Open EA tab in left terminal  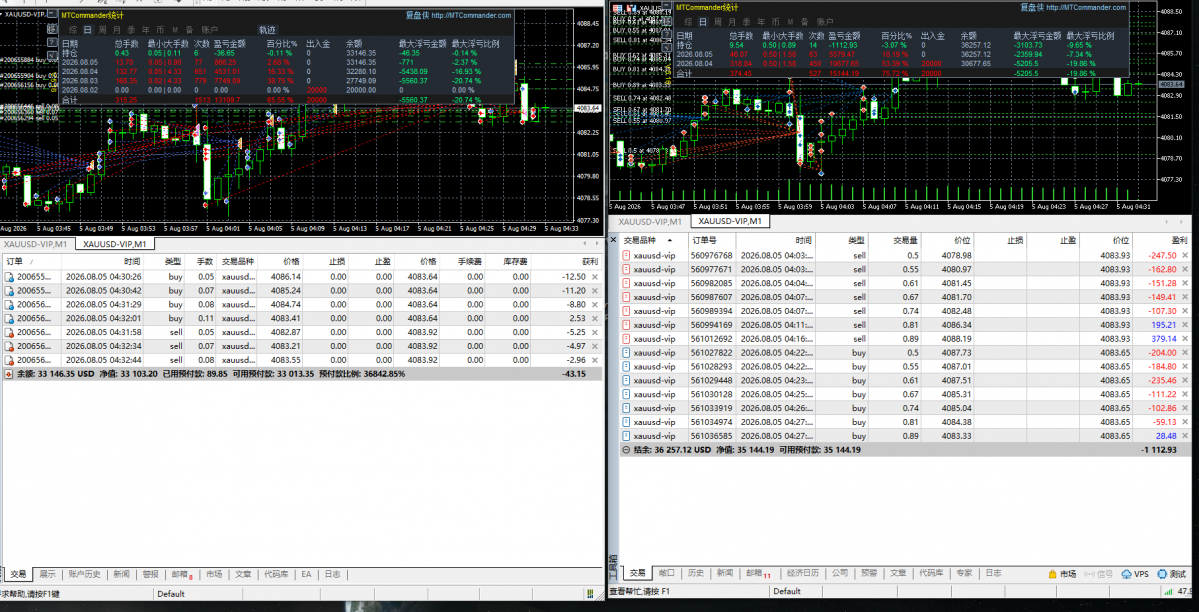point(306,574)
